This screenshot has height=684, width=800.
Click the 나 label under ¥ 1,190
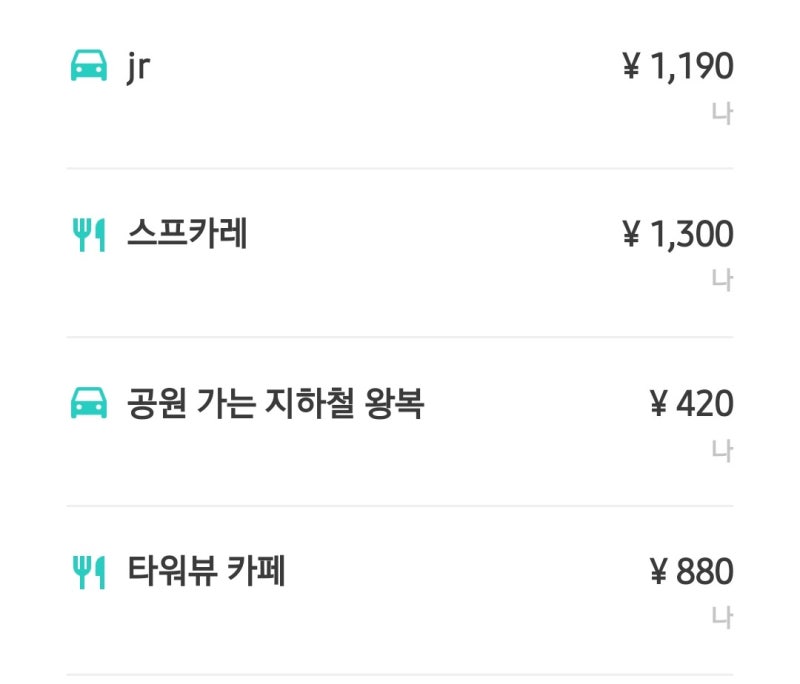click(x=722, y=113)
